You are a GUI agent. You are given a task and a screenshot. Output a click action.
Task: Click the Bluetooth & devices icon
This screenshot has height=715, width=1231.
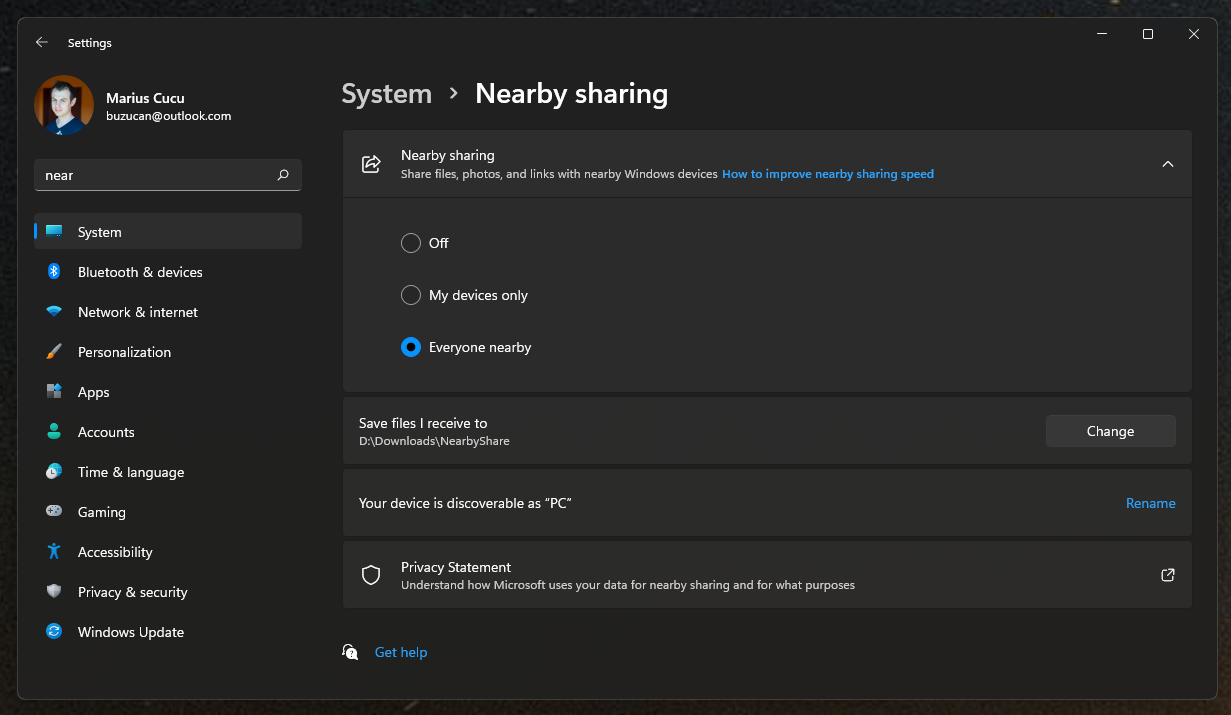(54, 272)
